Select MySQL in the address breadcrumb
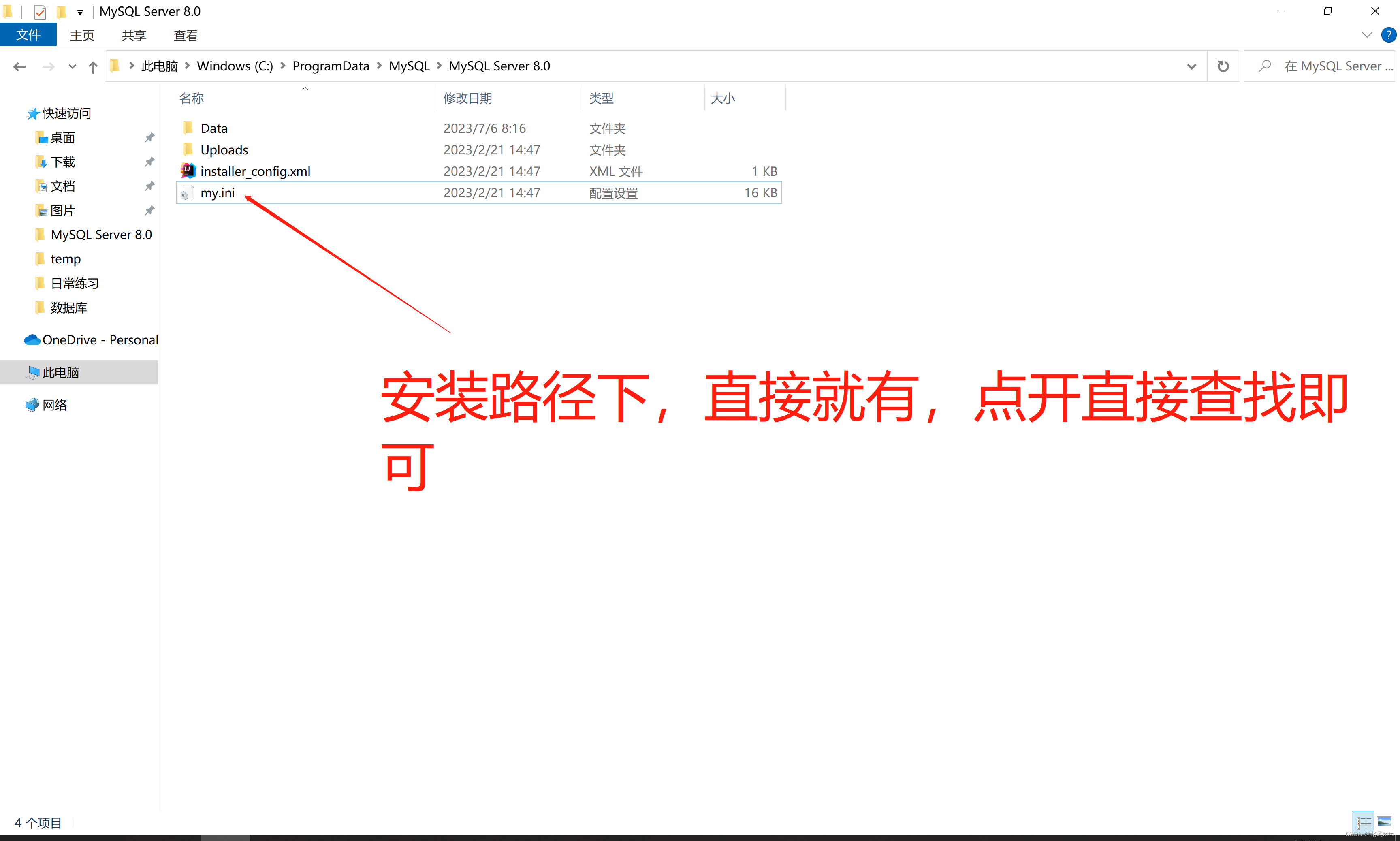The height and width of the screenshot is (841, 1400). click(x=409, y=66)
